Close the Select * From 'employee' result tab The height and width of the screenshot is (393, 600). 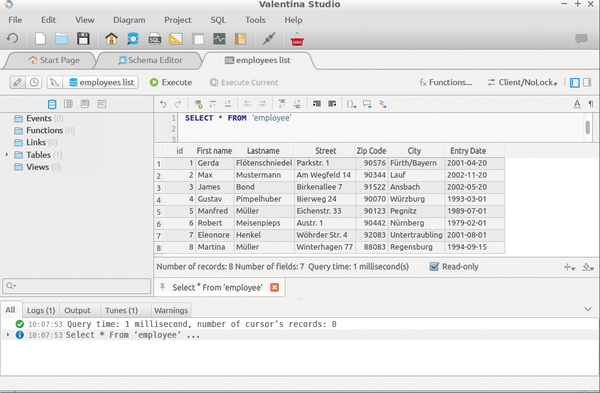[274, 287]
